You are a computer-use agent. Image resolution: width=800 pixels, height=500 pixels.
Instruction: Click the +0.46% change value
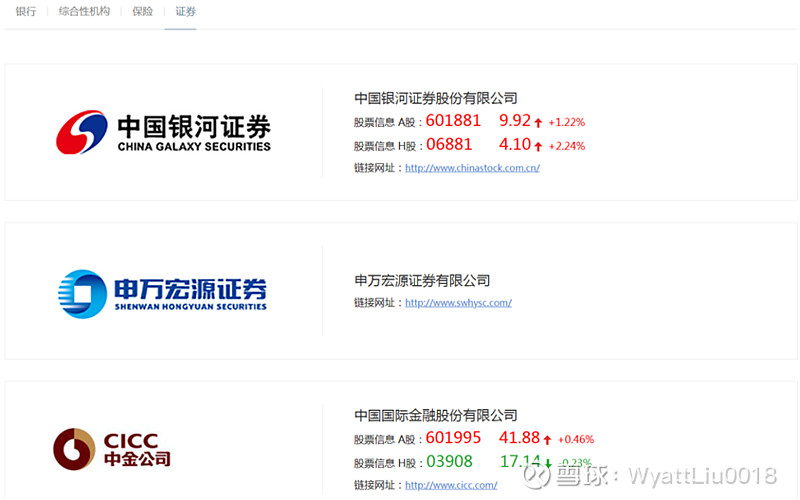tap(576, 439)
